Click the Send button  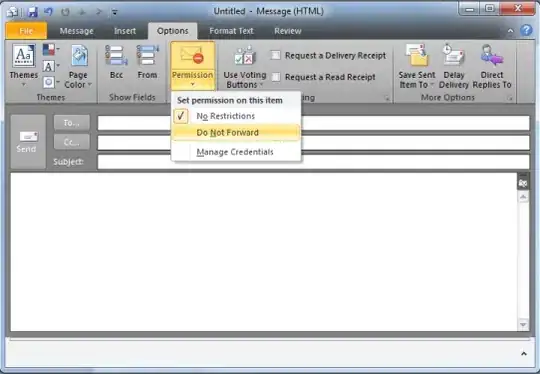coord(28,142)
